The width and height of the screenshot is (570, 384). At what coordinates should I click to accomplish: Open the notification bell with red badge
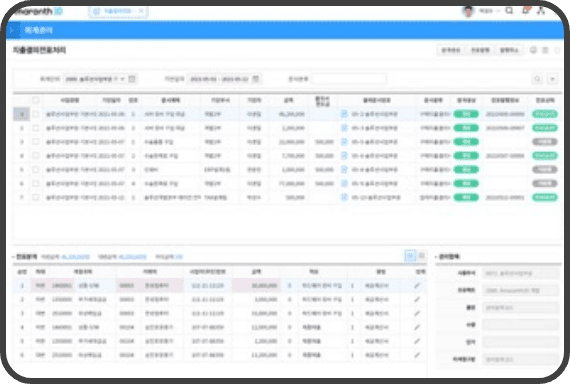click(526, 10)
